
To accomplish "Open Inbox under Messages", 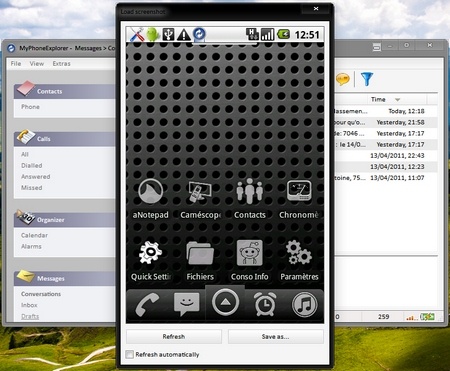I will point(29,305).
